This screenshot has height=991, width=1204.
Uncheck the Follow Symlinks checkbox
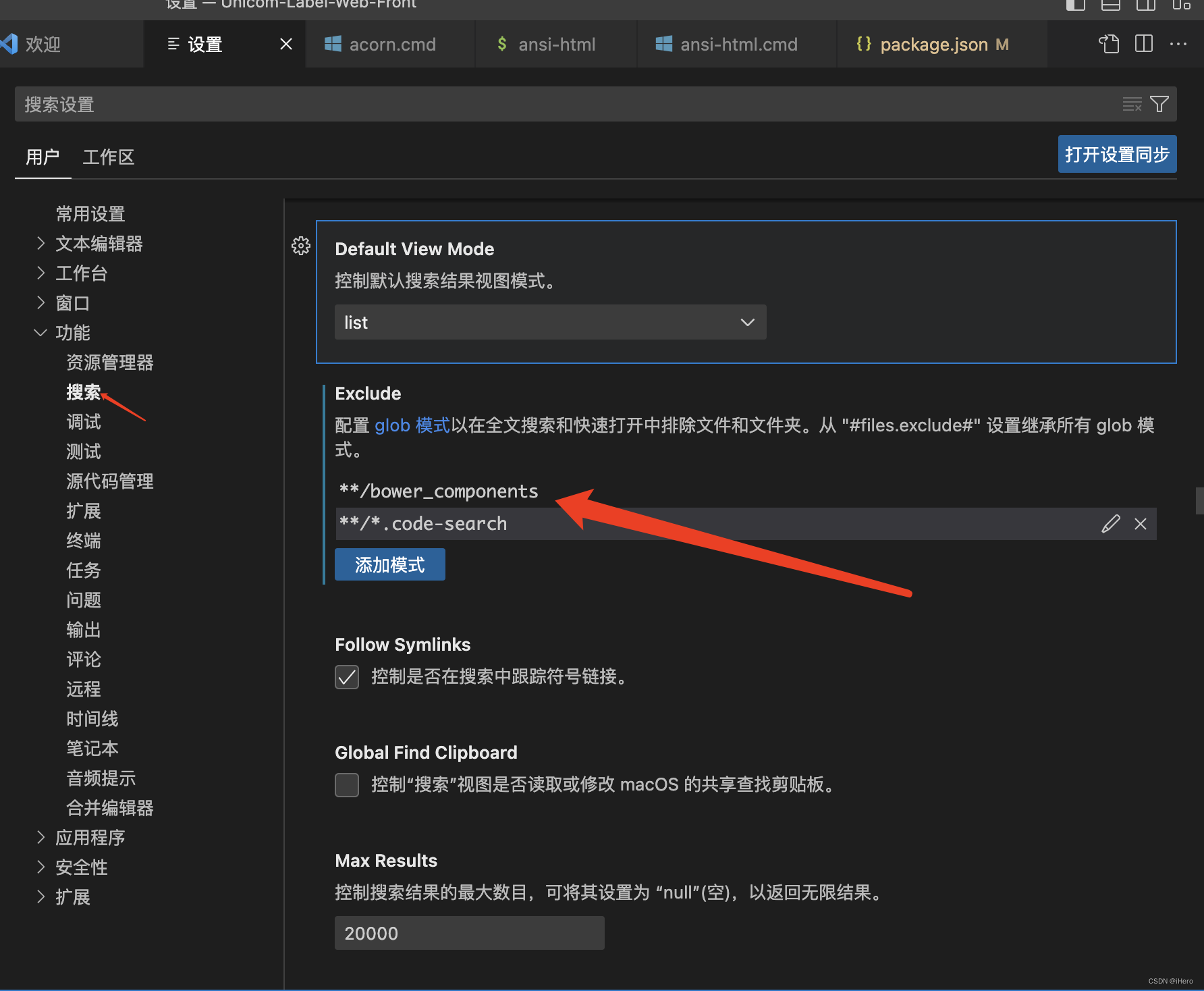(x=347, y=677)
